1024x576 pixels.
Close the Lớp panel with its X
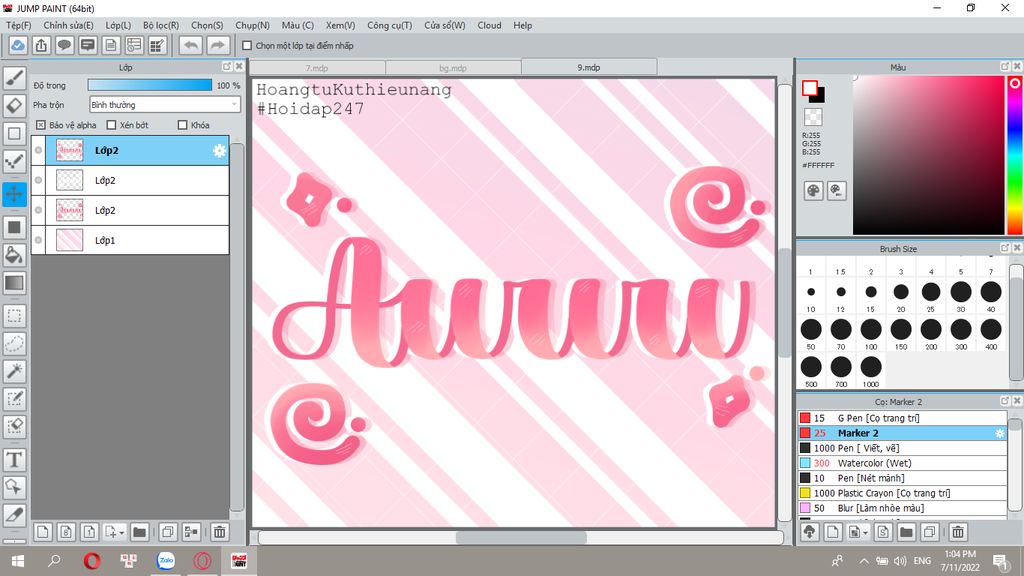[239, 67]
